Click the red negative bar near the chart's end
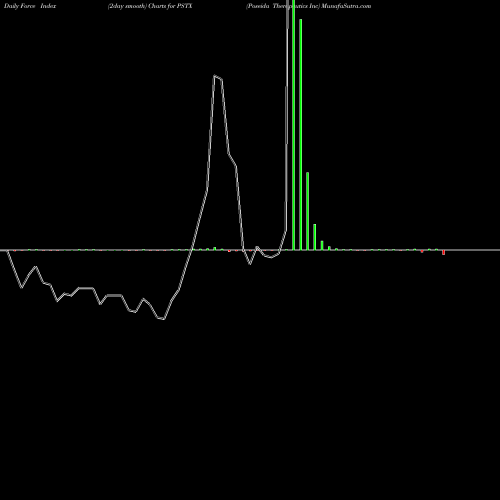This screenshot has height=500, width=500. tap(443, 252)
